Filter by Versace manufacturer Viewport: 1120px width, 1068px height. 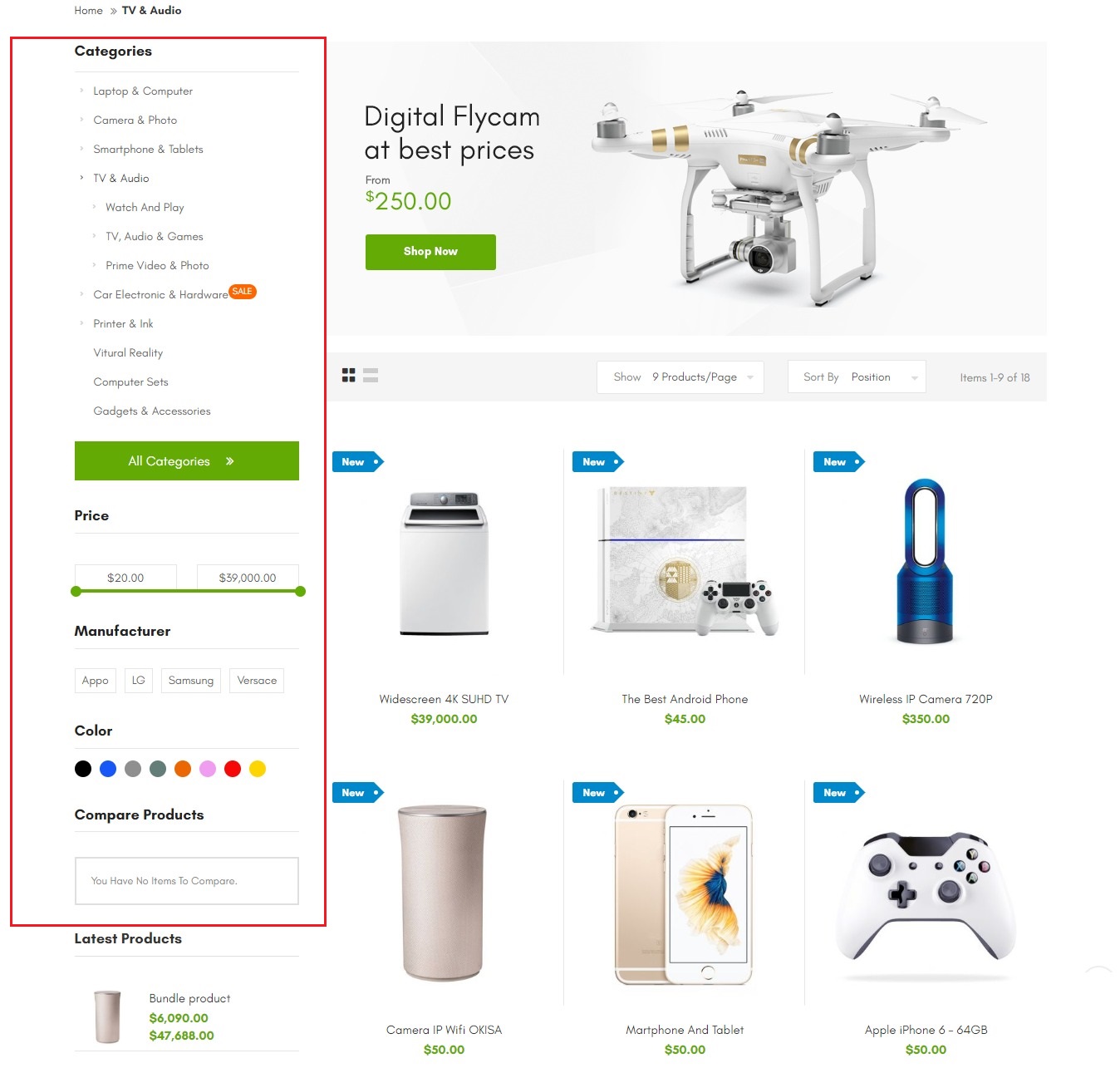257,681
